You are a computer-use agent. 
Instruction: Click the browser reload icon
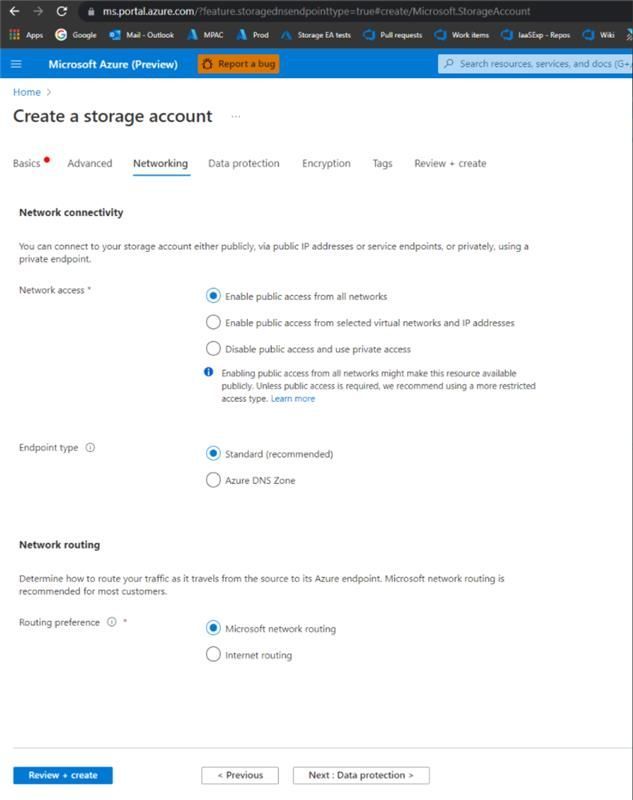tap(62, 11)
